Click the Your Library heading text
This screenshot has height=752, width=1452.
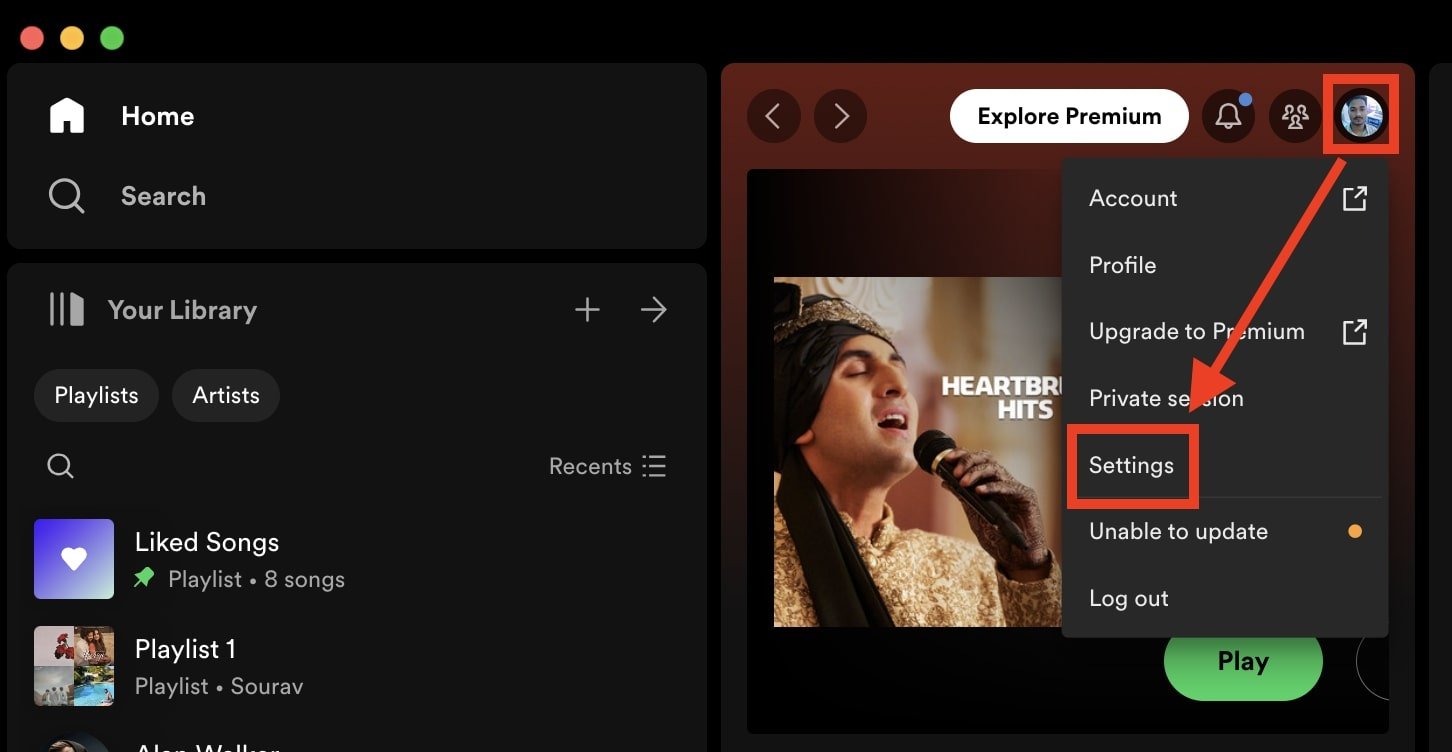(182, 310)
